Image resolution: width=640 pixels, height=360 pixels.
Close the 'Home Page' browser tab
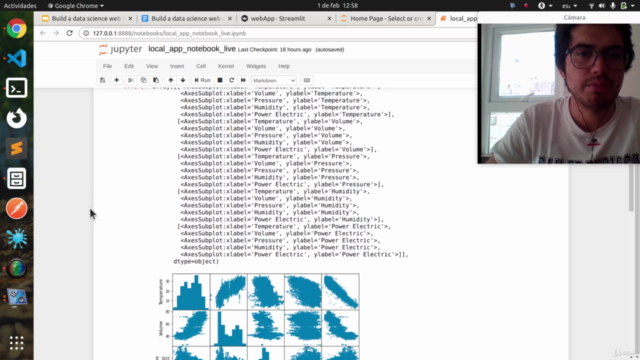coord(429,18)
